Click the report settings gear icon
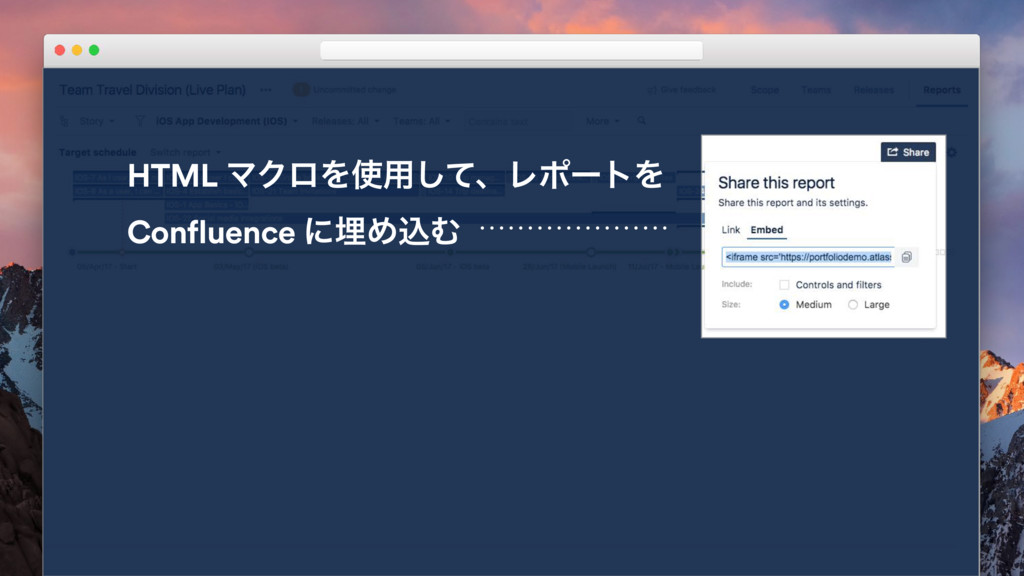1024x576 pixels. click(x=952, y=153)
